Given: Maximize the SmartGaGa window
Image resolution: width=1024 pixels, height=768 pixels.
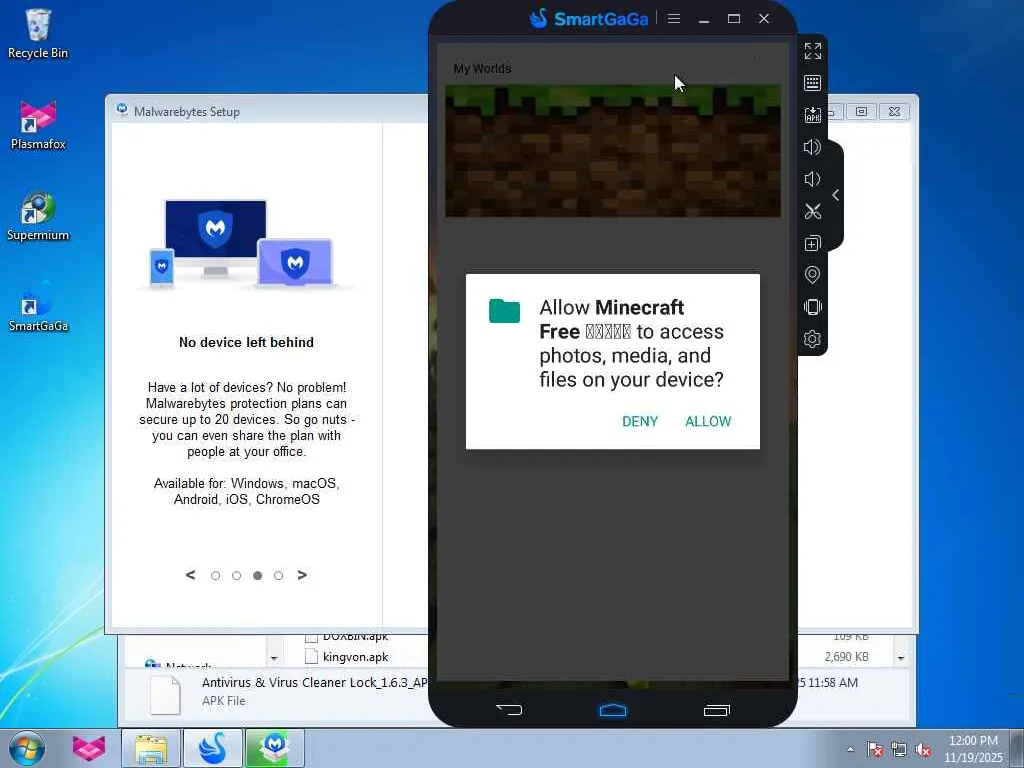Looking at the screenshot, I should tap(734, 19).
